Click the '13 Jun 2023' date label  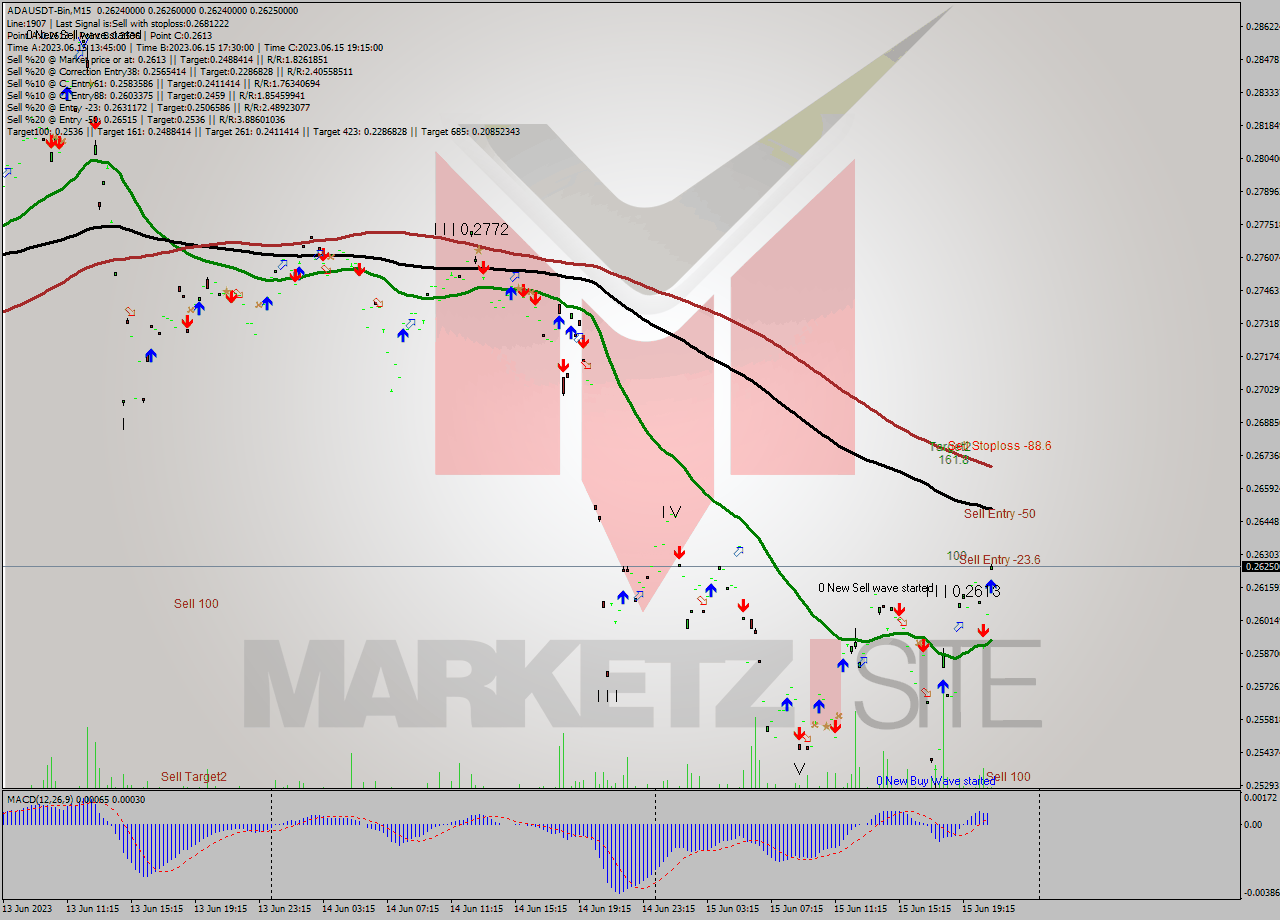[x=27, y=909]
